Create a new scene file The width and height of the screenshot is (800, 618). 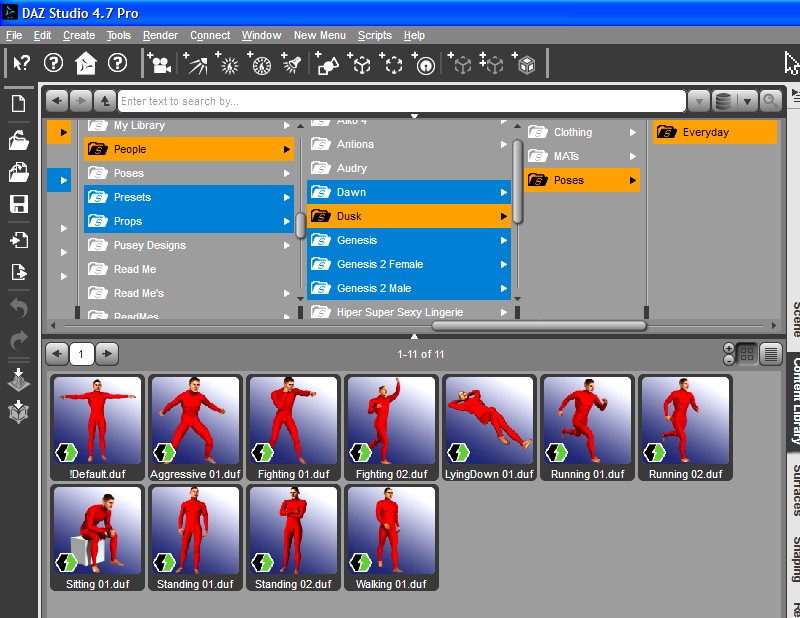19,104
